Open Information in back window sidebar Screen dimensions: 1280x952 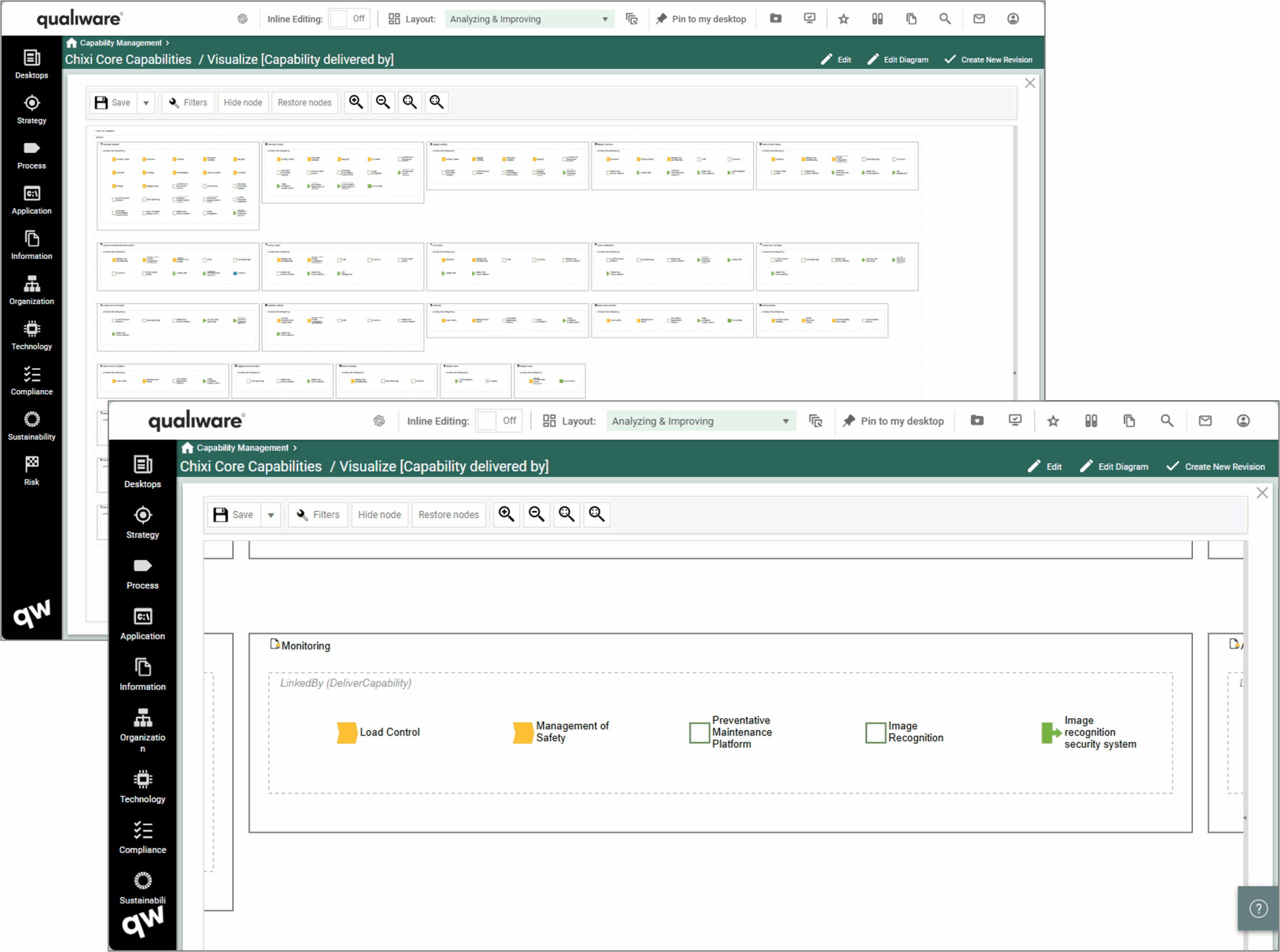point(31,245)
